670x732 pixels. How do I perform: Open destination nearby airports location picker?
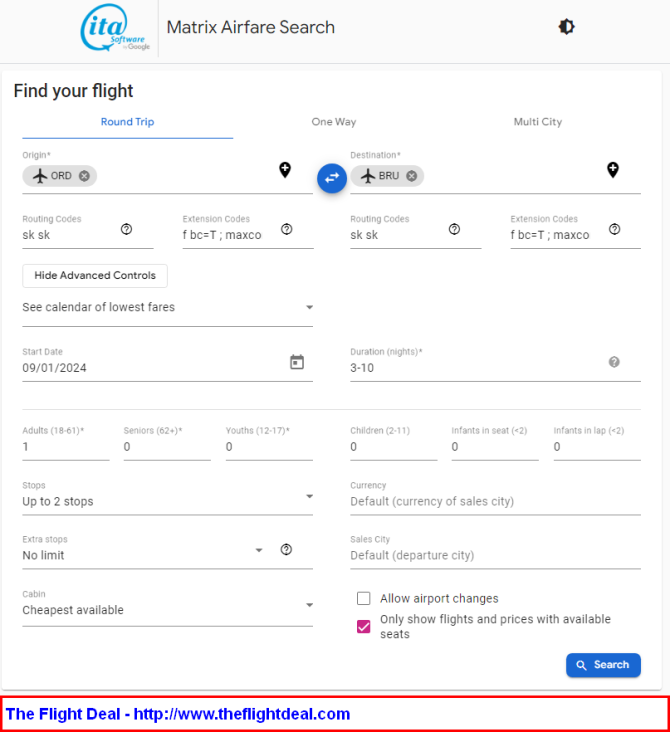(613, 170)
